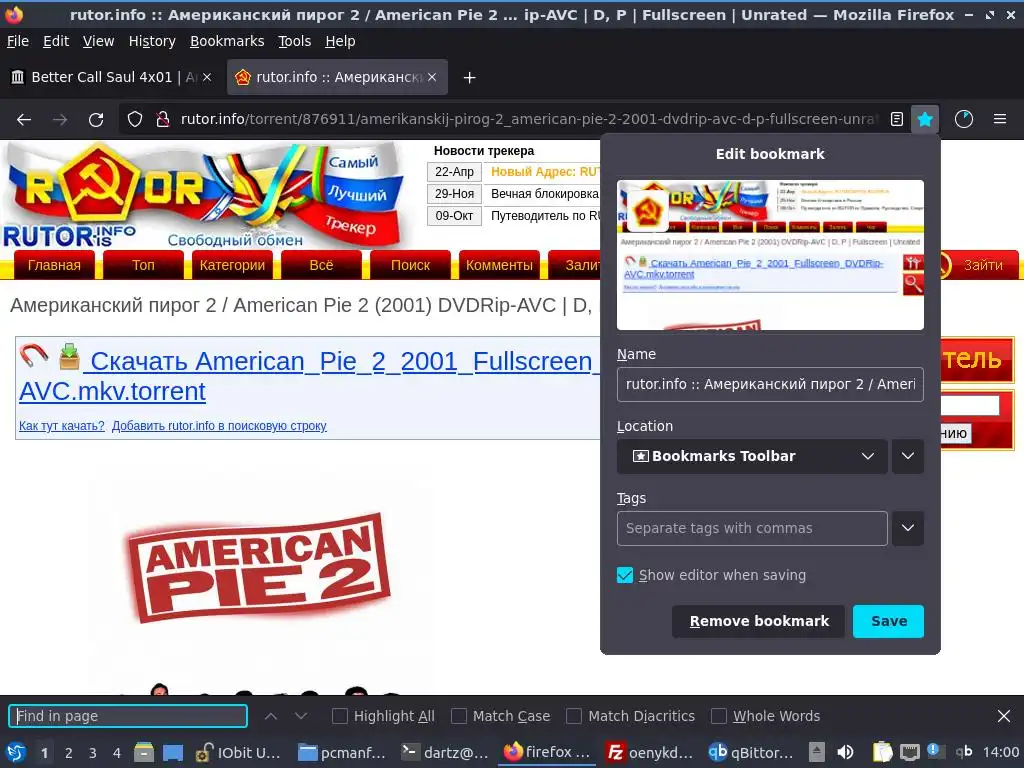
Task: Enable Match Diacritics checkbox
Action: [574, 716]
